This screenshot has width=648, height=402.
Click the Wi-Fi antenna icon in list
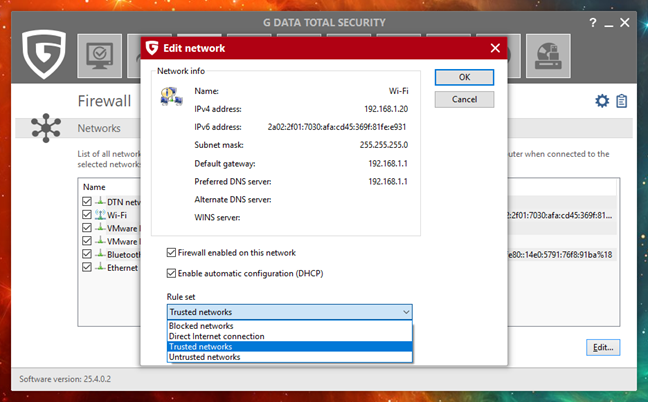pyautogui.click(x=100, y=214)
